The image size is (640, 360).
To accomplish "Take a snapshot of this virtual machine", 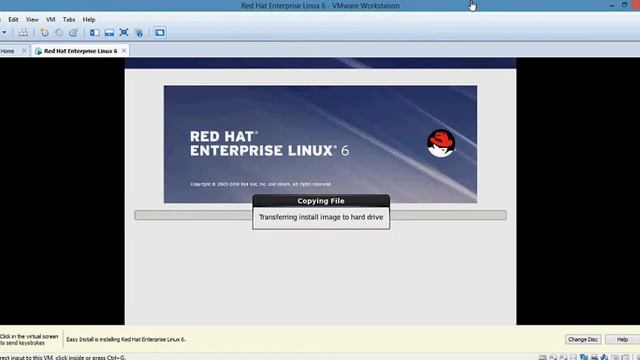I will [44, 33].
